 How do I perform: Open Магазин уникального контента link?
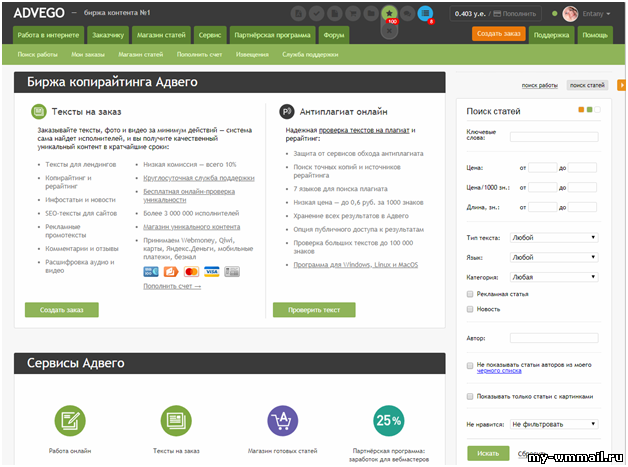(x=192, y=227)
